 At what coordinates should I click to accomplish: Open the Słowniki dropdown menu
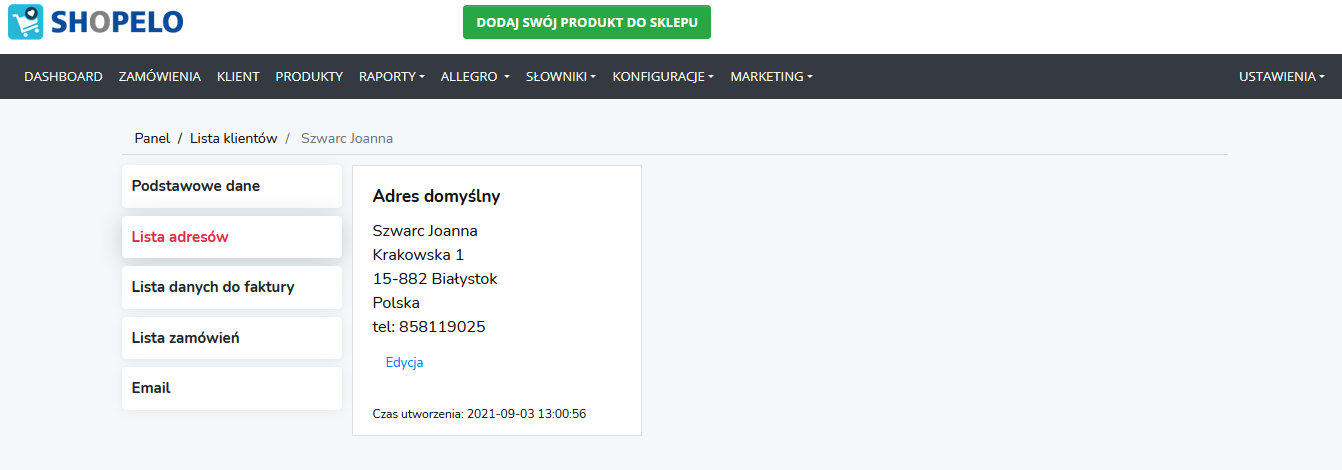[x=561, y=77]
